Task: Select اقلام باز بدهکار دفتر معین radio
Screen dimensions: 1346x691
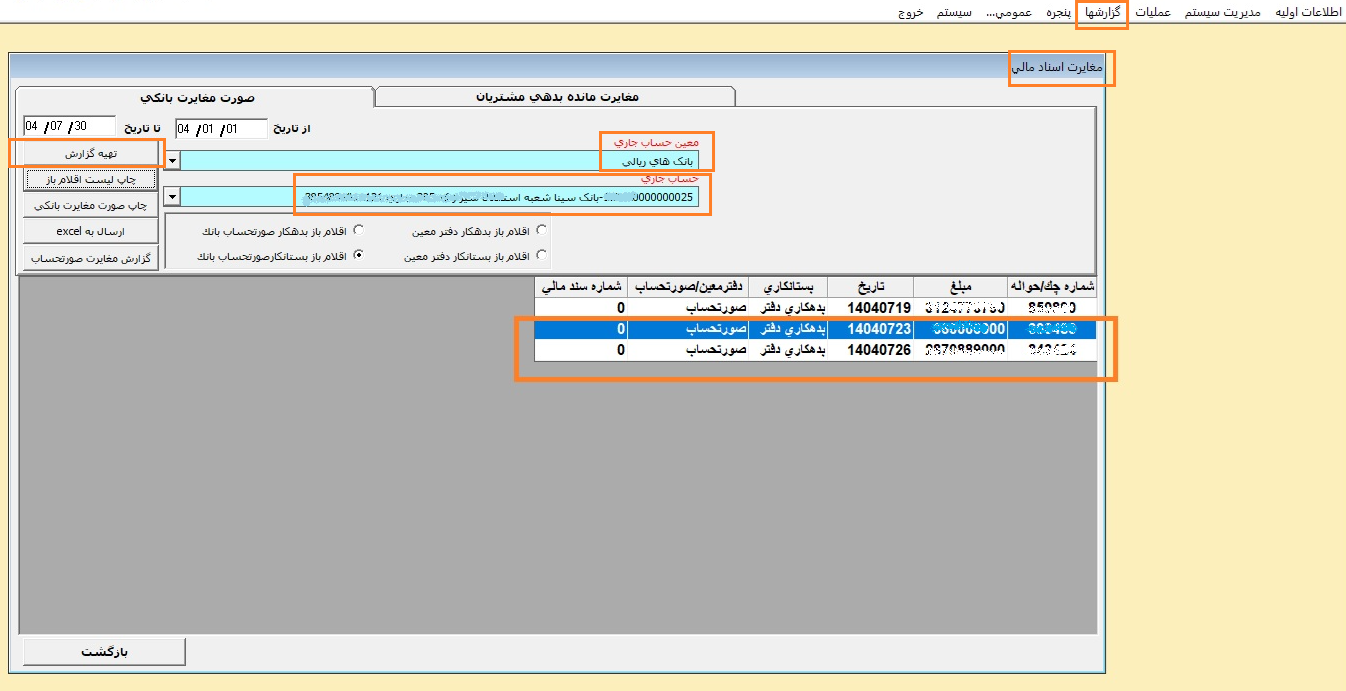Action: [x=542, y=230]
